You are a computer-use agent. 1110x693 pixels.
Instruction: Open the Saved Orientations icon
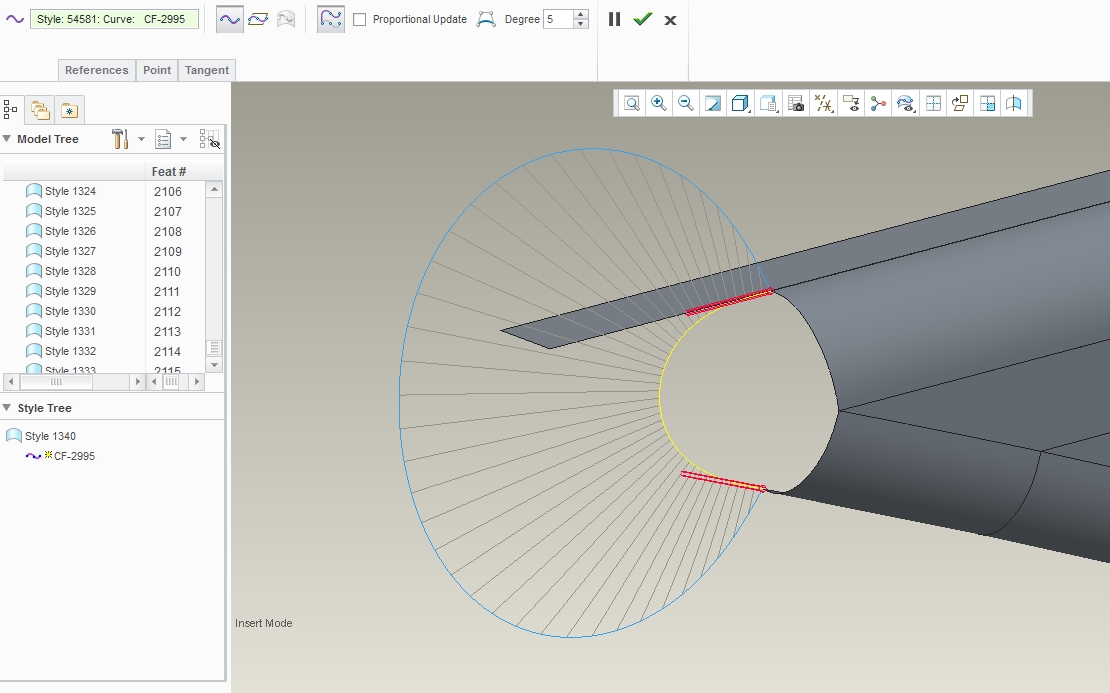point(768,103)
